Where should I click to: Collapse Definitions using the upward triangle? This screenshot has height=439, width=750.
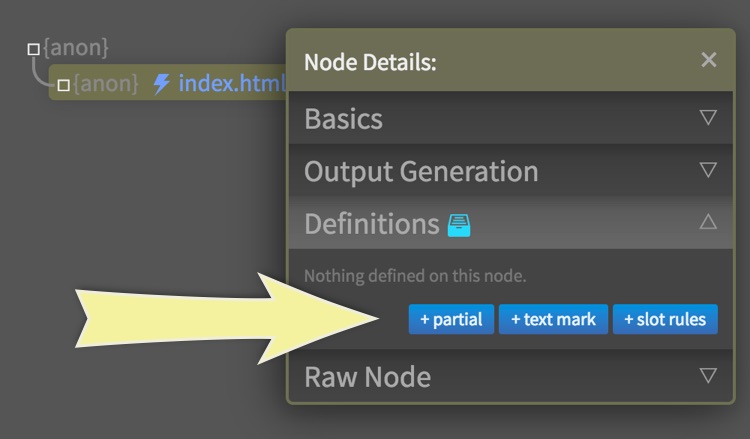coord(708,222)
